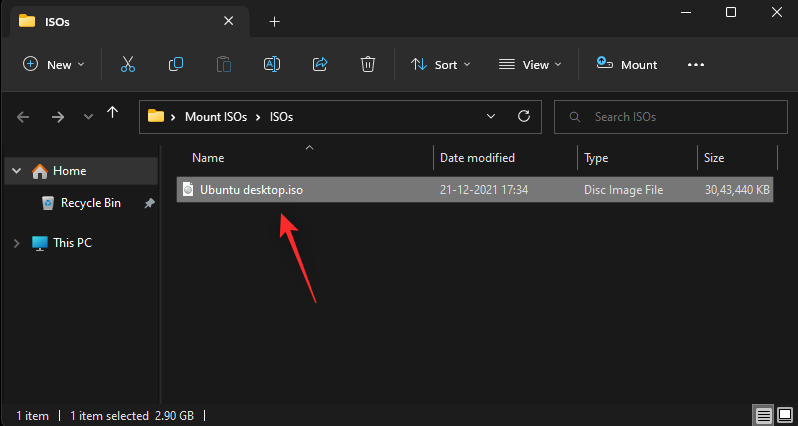Expand the This PC tree node
798x426 pixels.
click(x=17, y=243)
